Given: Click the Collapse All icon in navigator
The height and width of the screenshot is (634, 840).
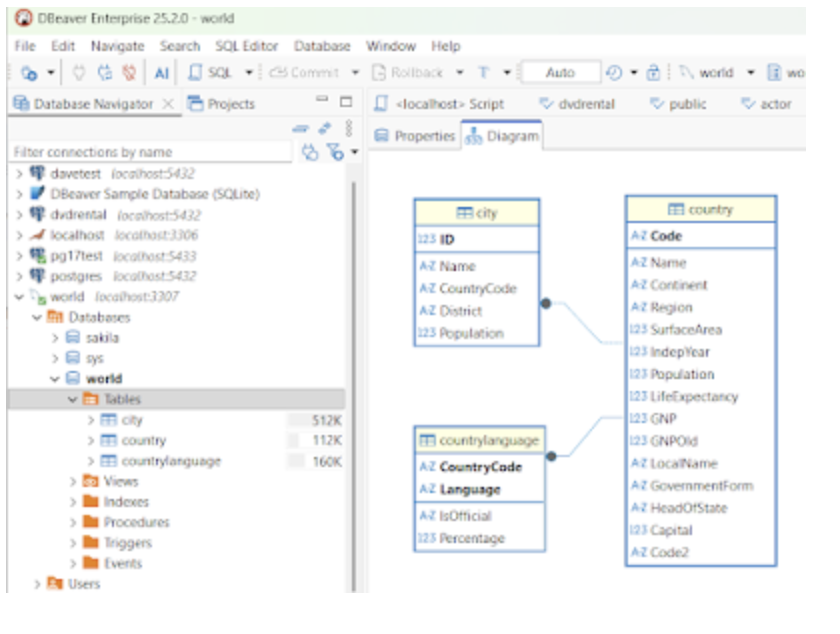Looking at the screenshot, I should (x=301, y=128).
